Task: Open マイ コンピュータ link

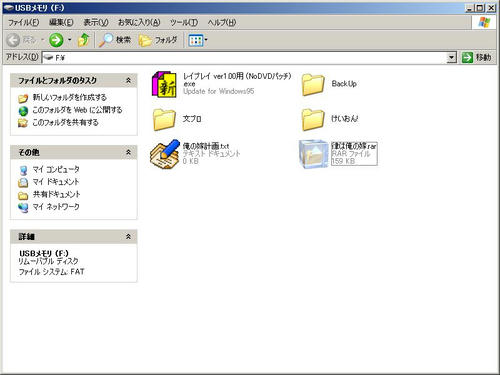Action: click(56, 169)
